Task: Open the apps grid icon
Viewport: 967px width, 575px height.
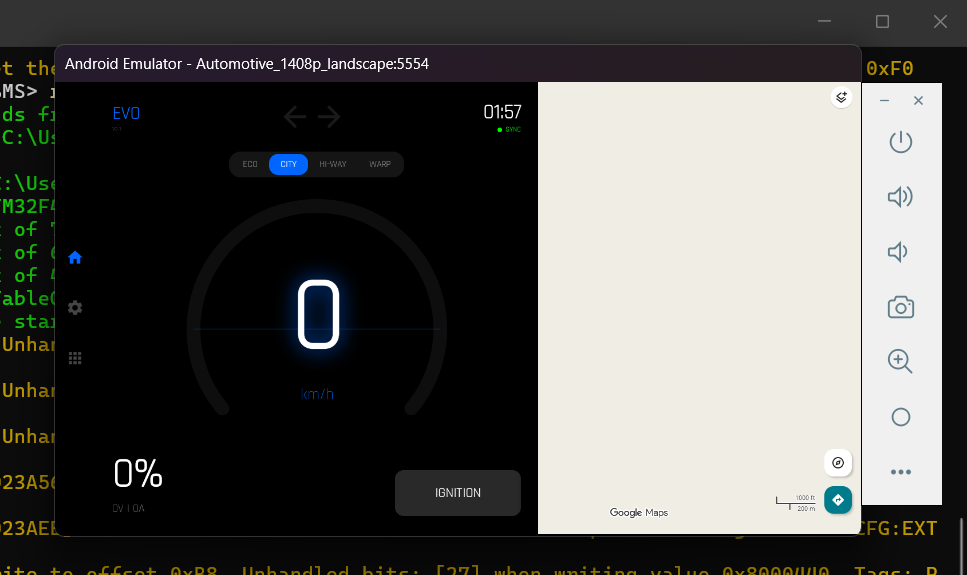Action: [x=75, y=358]
